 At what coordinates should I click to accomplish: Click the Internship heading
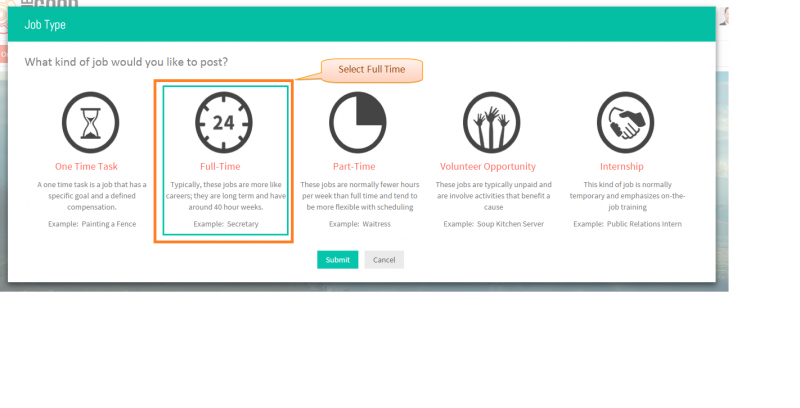(621, 166)
